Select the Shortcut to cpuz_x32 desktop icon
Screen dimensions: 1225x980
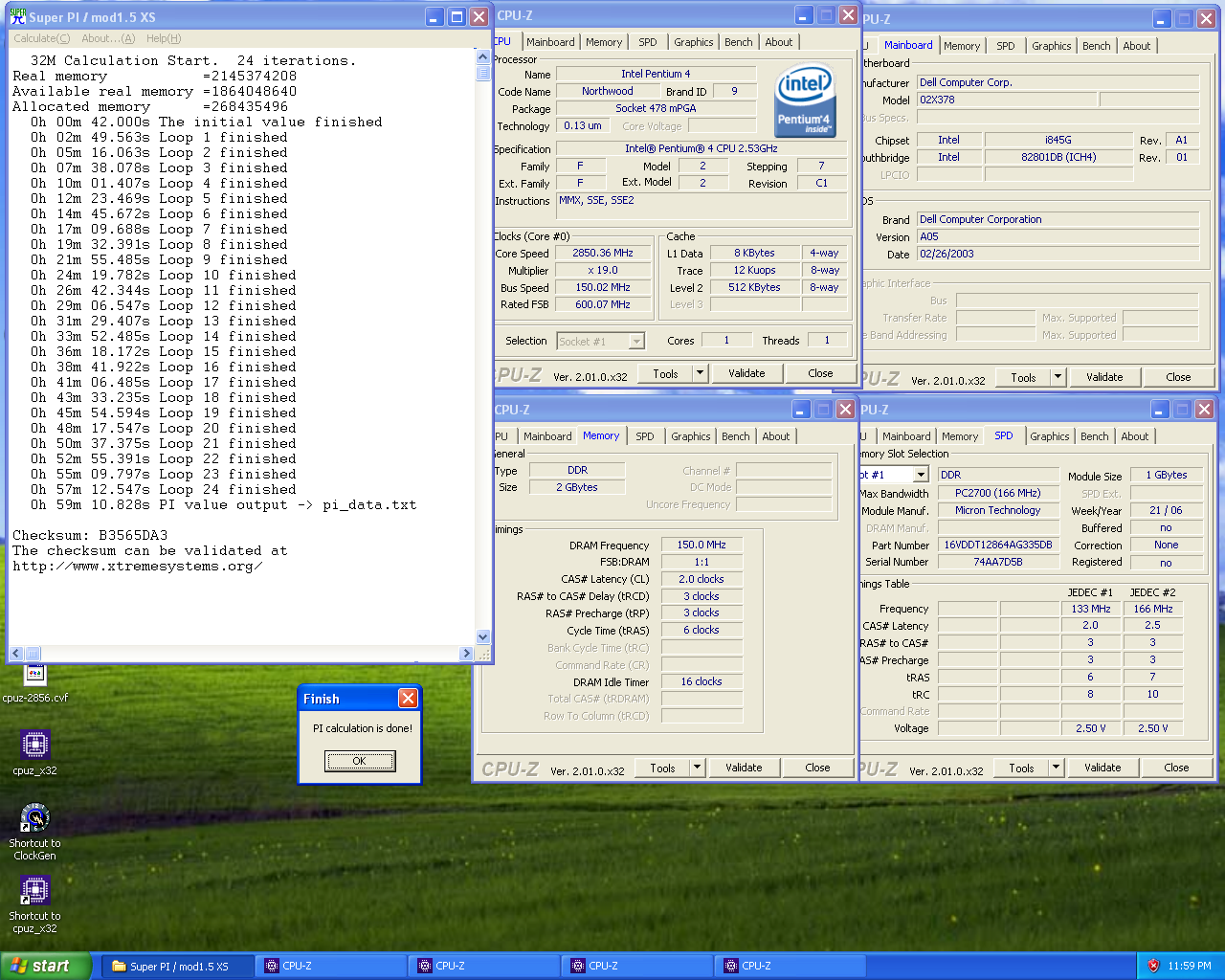point(34,904)
